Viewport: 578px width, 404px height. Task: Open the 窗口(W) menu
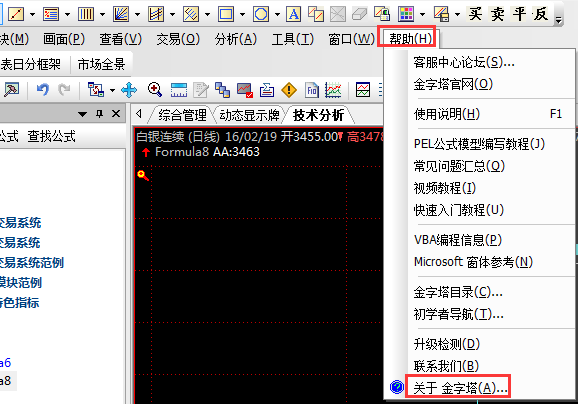(351, 39)
